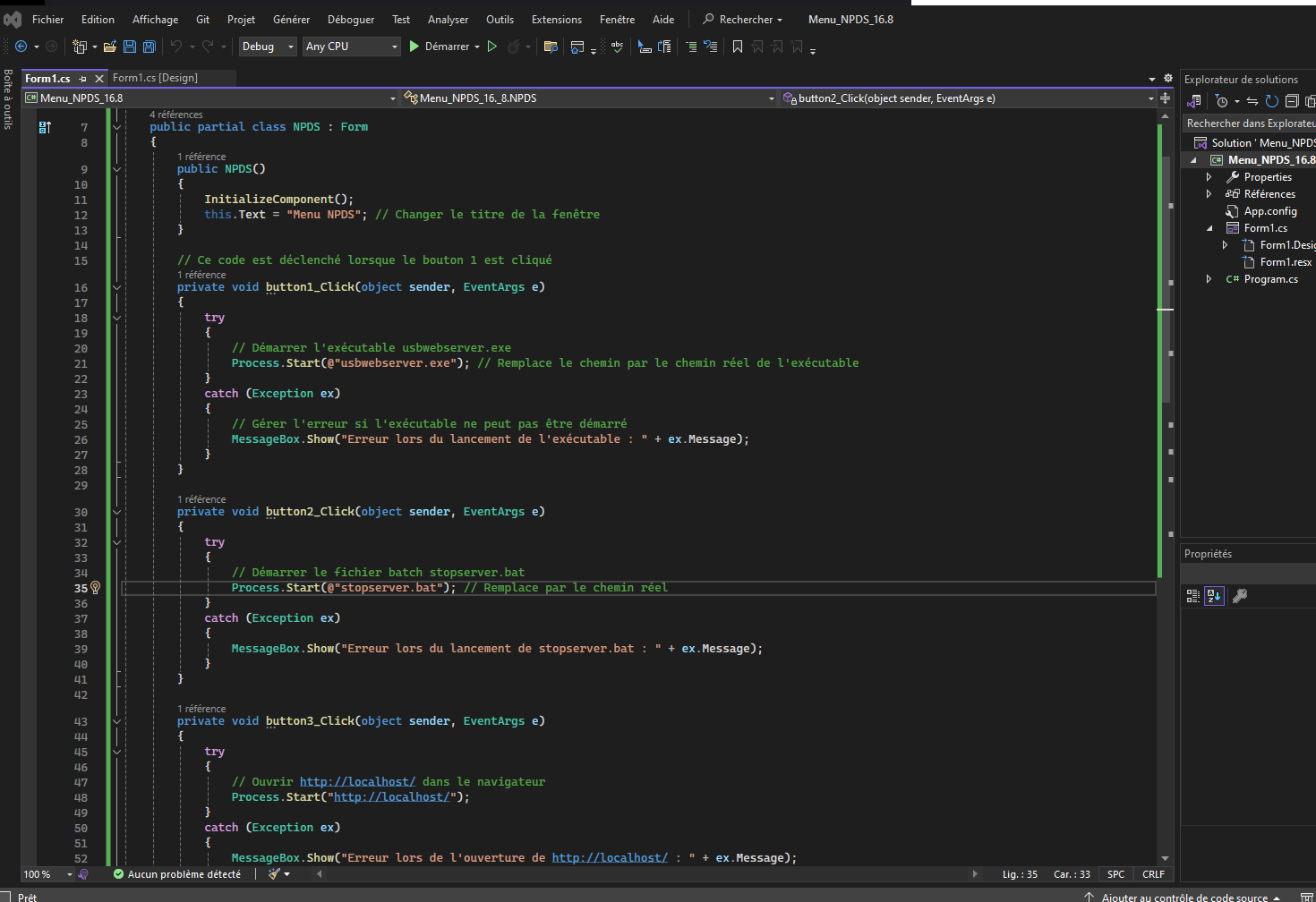Click the Solution Explorer search field
This screenshot has height=902, width=1316.
pos(1249,123)
